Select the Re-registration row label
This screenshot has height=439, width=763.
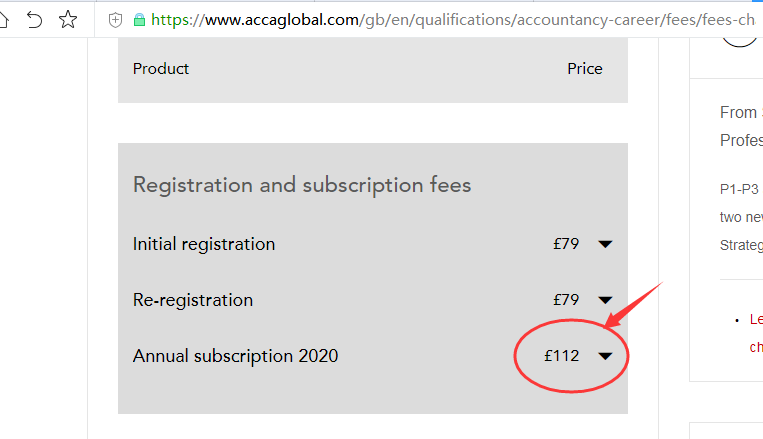[x=192, y=300]
